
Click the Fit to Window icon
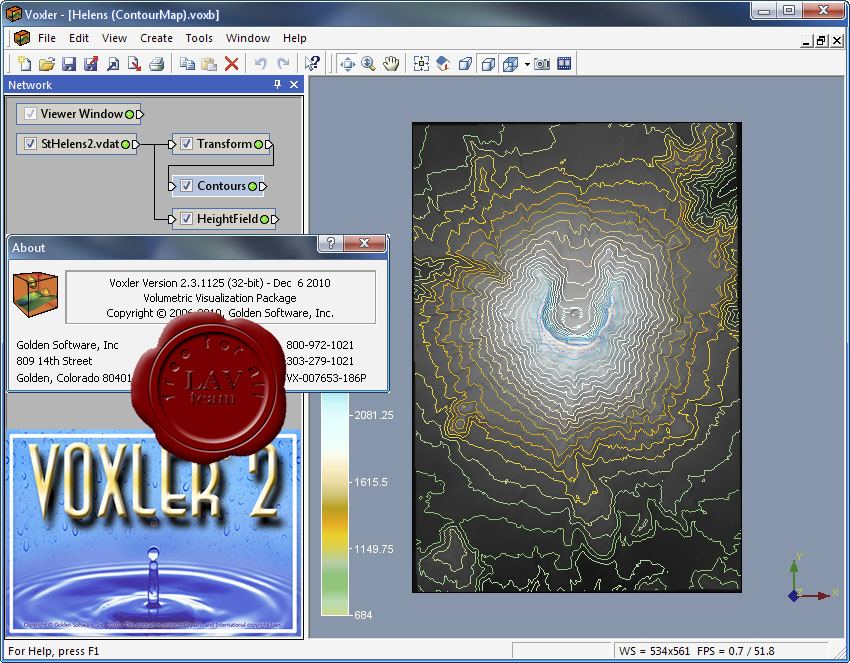tap(421, 64)
